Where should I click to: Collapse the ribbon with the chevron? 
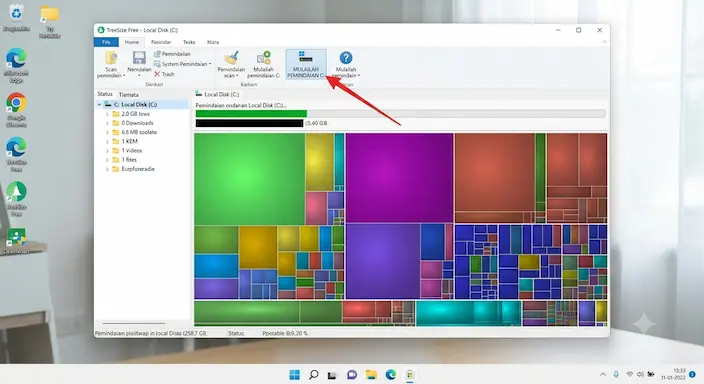(x=604, y=42)
